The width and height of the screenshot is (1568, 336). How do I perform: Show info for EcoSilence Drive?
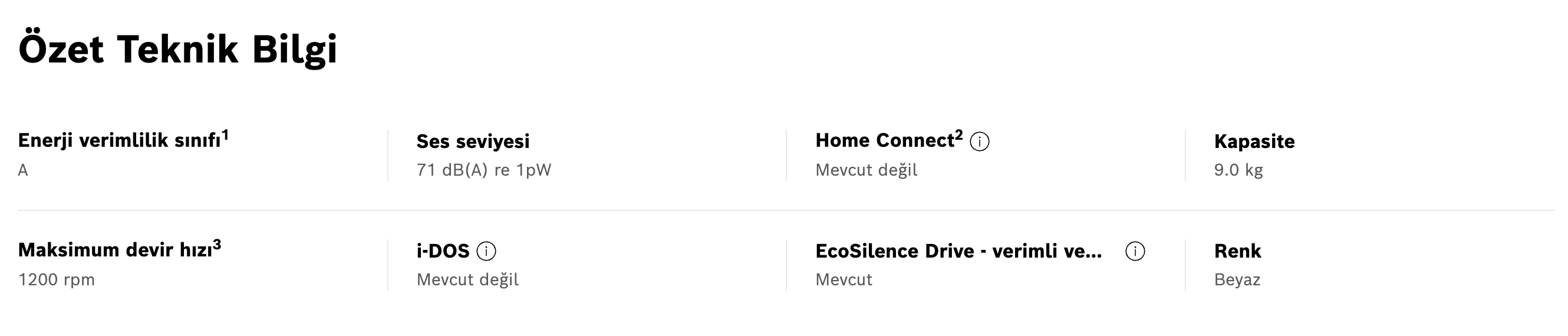(x=1135, y=251)
